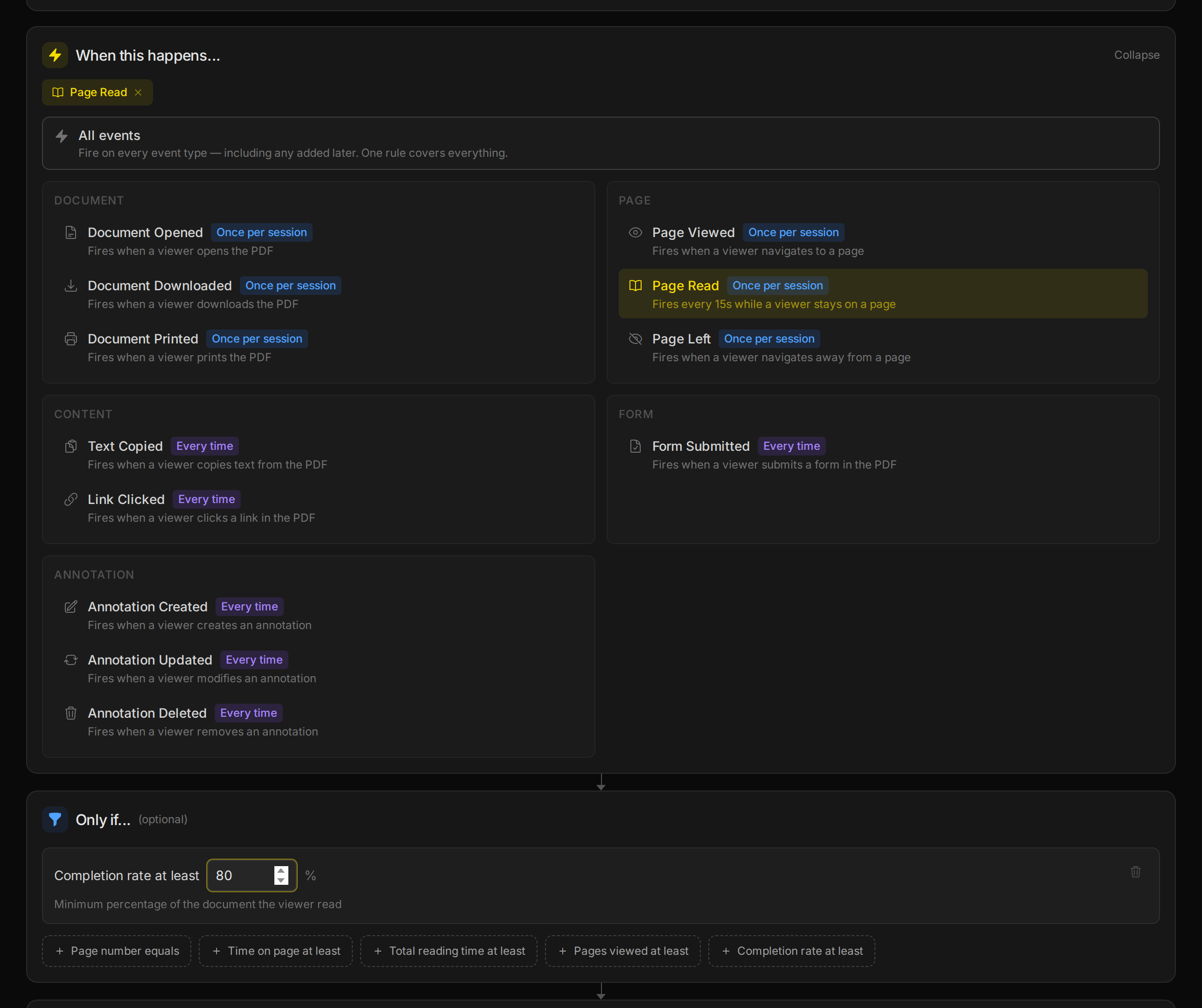Add a Page number equals condition

pos(117,951)
